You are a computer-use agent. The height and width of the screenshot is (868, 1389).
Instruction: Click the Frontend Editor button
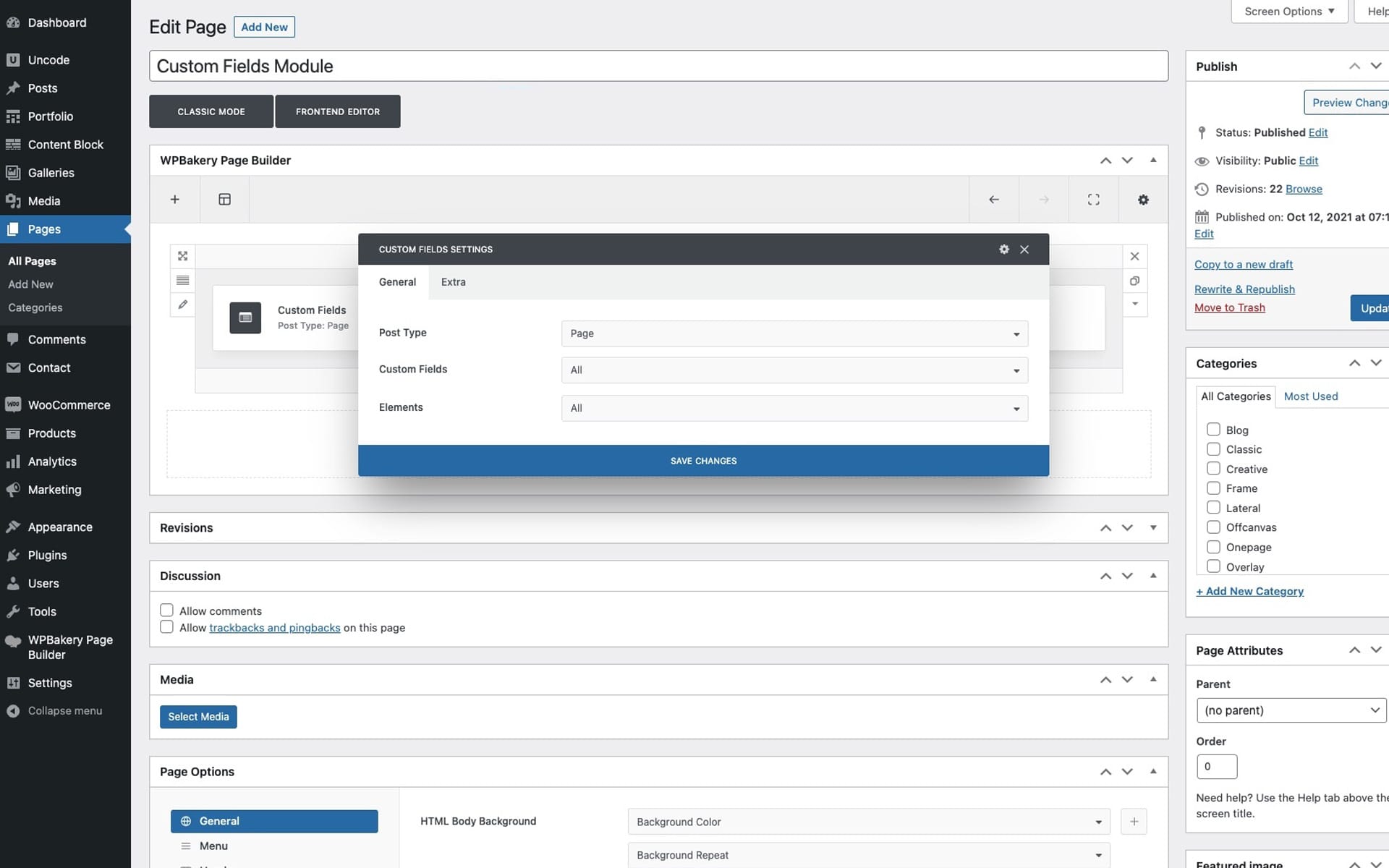pyautogui.click(x=338, y=111)
